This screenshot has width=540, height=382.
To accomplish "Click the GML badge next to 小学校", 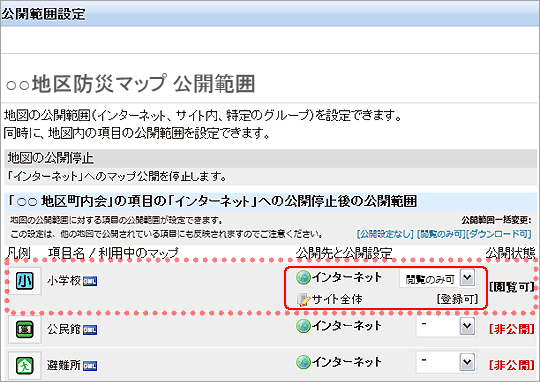I will (90, 281).
